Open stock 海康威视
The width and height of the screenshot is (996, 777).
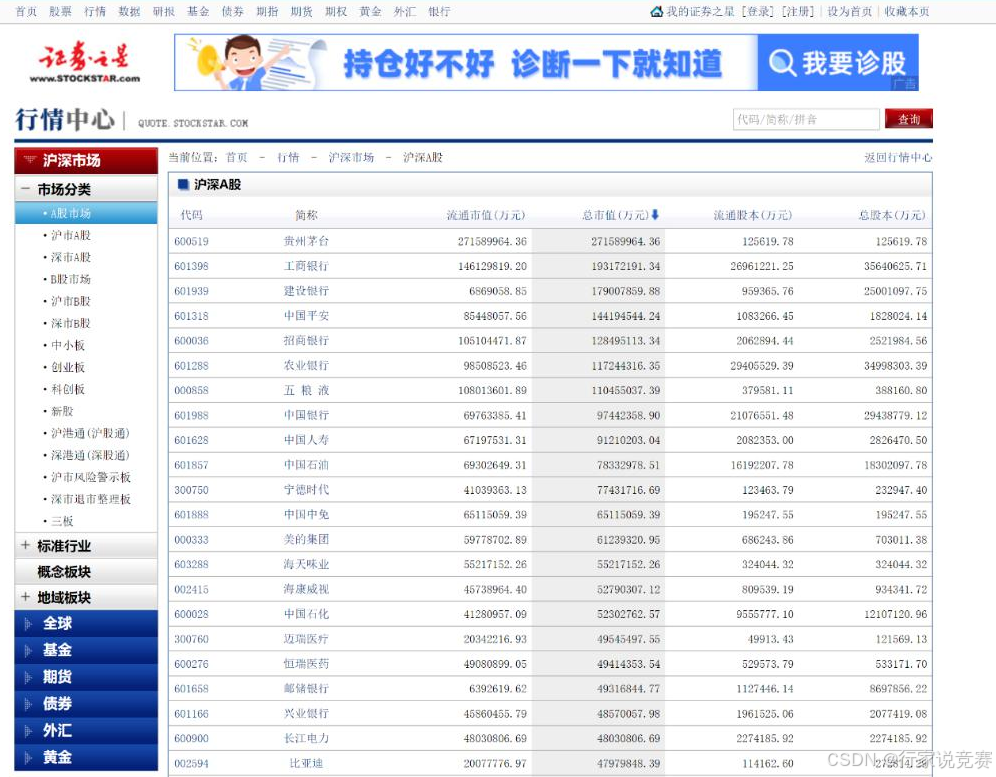pyautogui.click(x=306, y=589)
